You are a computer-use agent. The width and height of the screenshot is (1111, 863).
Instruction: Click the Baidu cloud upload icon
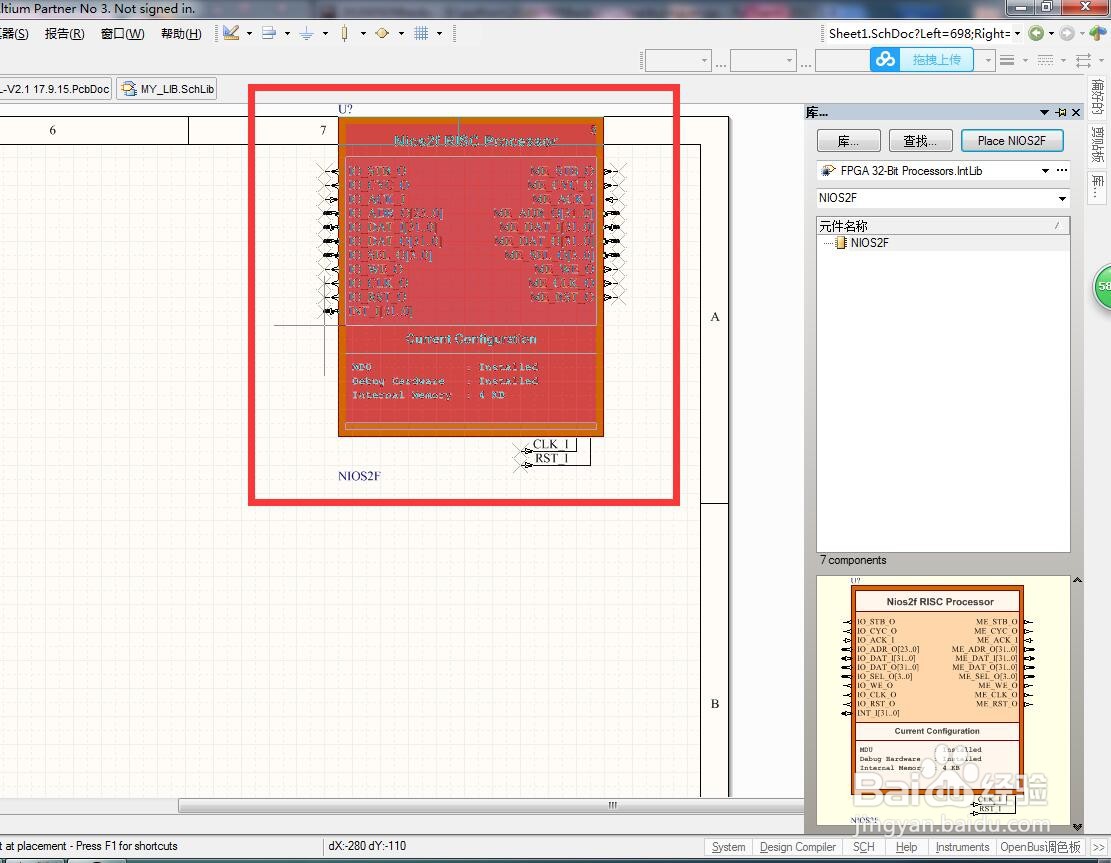coord(885,60)
